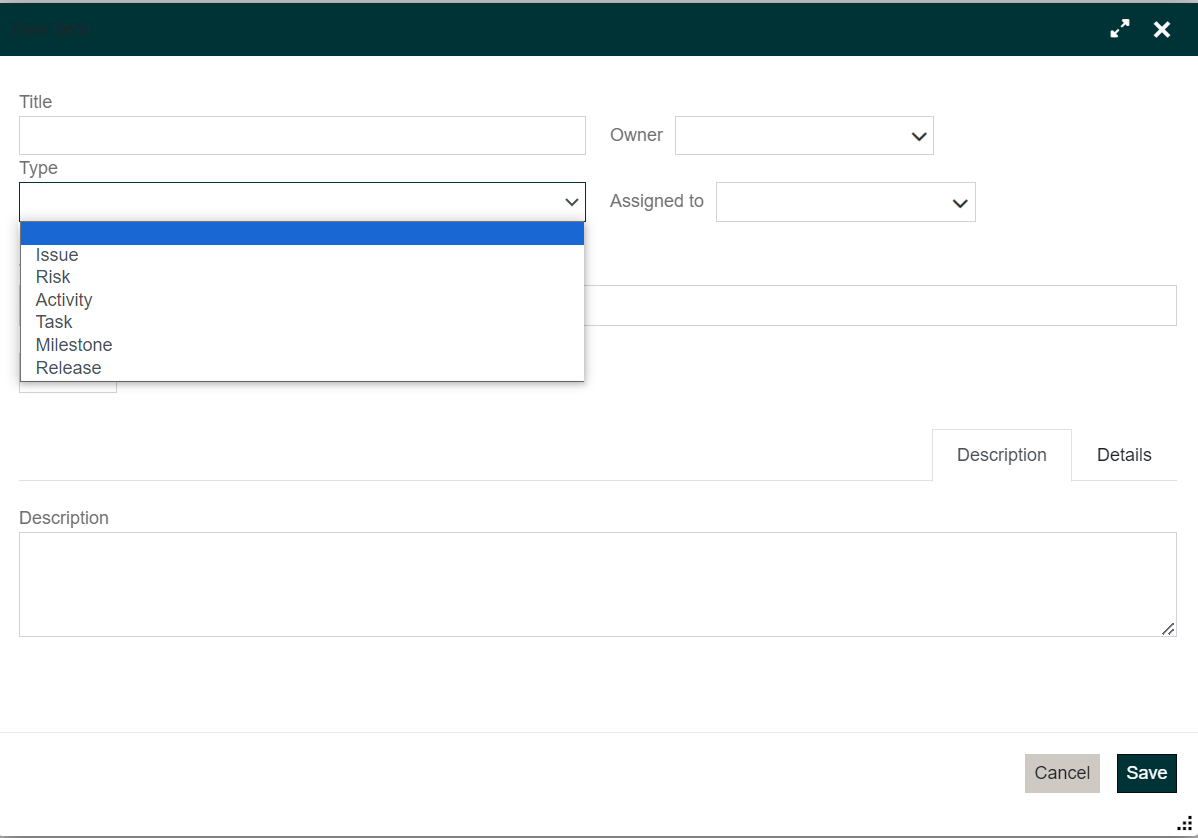Choose Task as the item type

(53, 321)
